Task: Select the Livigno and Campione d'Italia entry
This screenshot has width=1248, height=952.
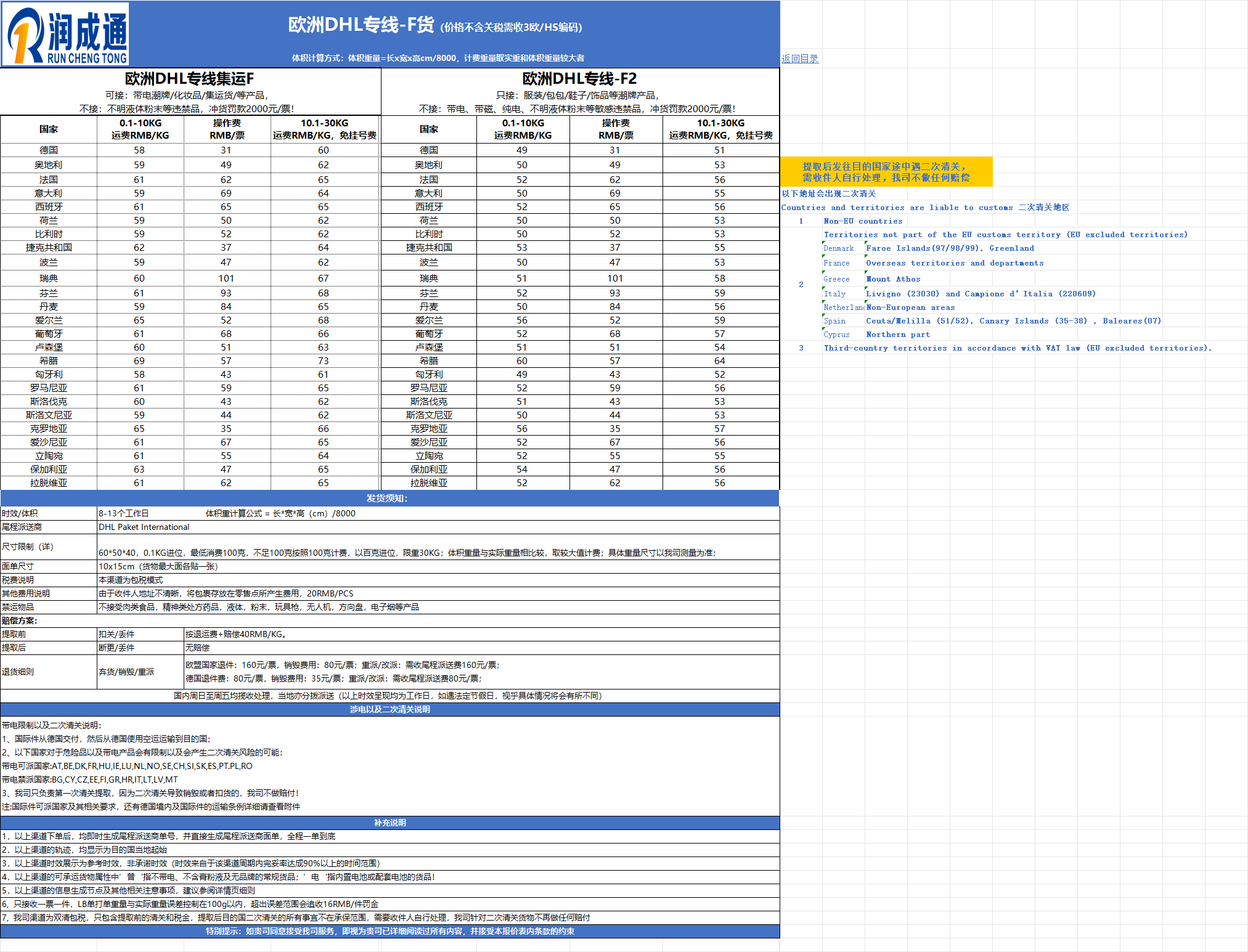Action: [x=981, y=294]
